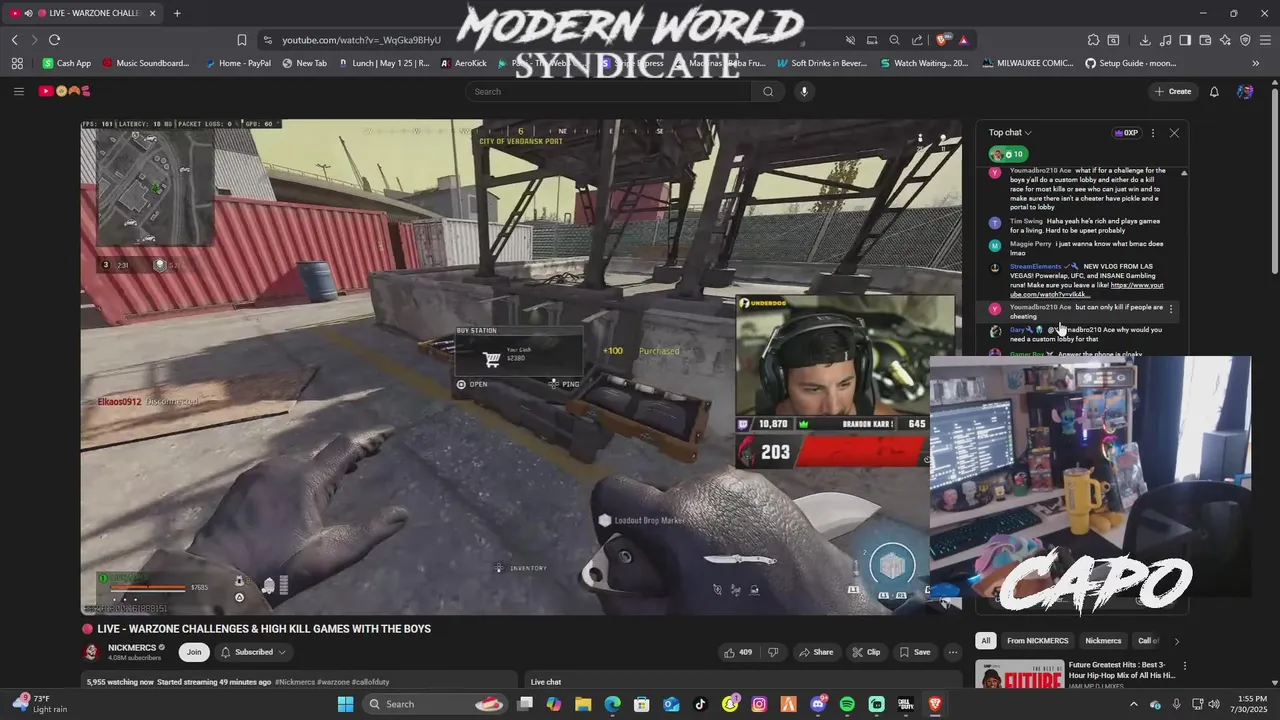Create a Clip of the stream
This screenshot has width=1280, height=720.
click(866, 652)
